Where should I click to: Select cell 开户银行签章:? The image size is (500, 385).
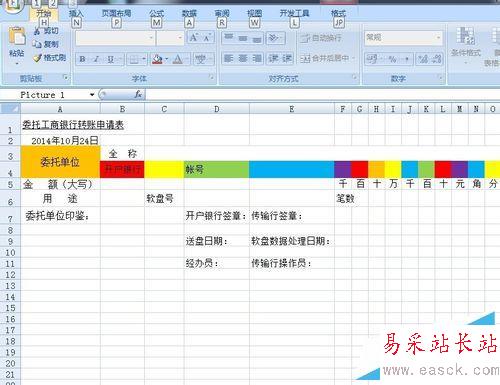[217, 216]
